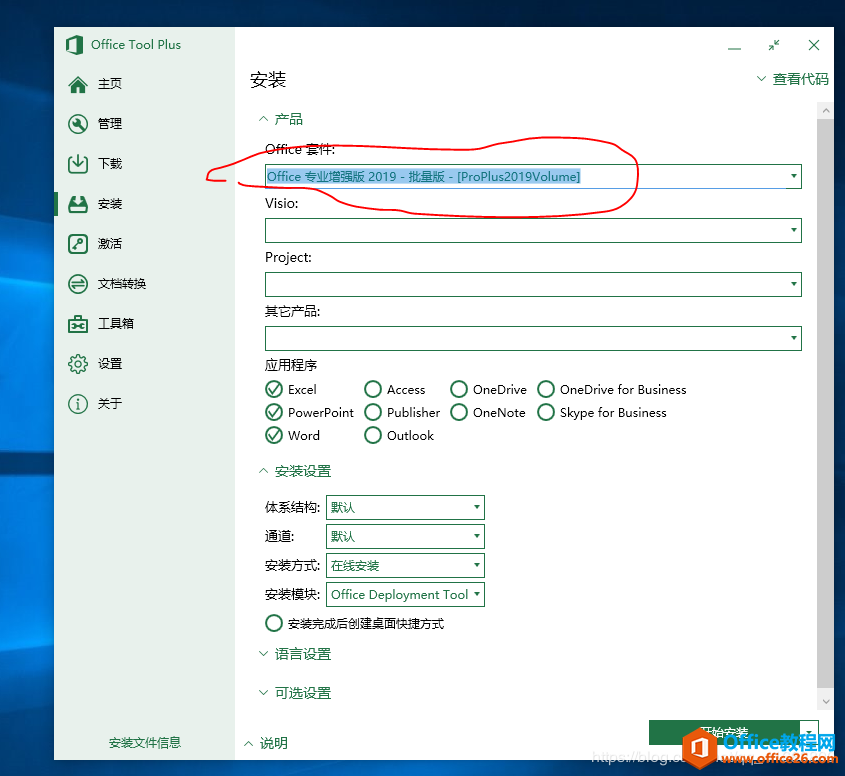The height and width of the screenshot is (776, 845).
Task: Check the OneNote application option
Action: tap(458, 412)
